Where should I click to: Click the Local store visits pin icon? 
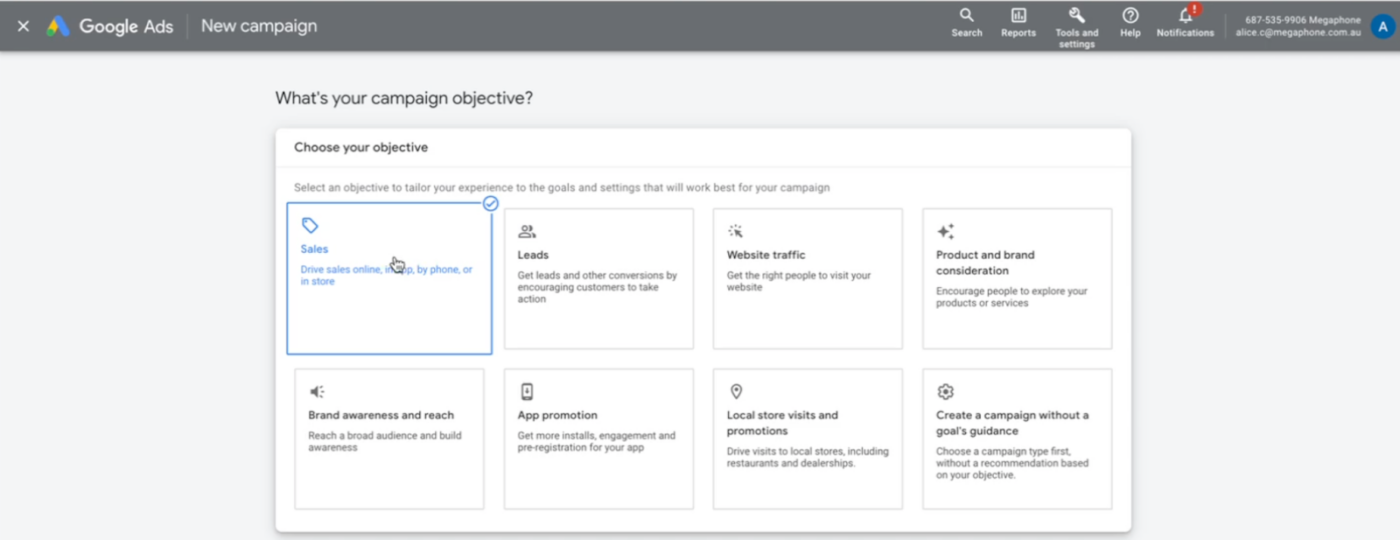(736, 391)
